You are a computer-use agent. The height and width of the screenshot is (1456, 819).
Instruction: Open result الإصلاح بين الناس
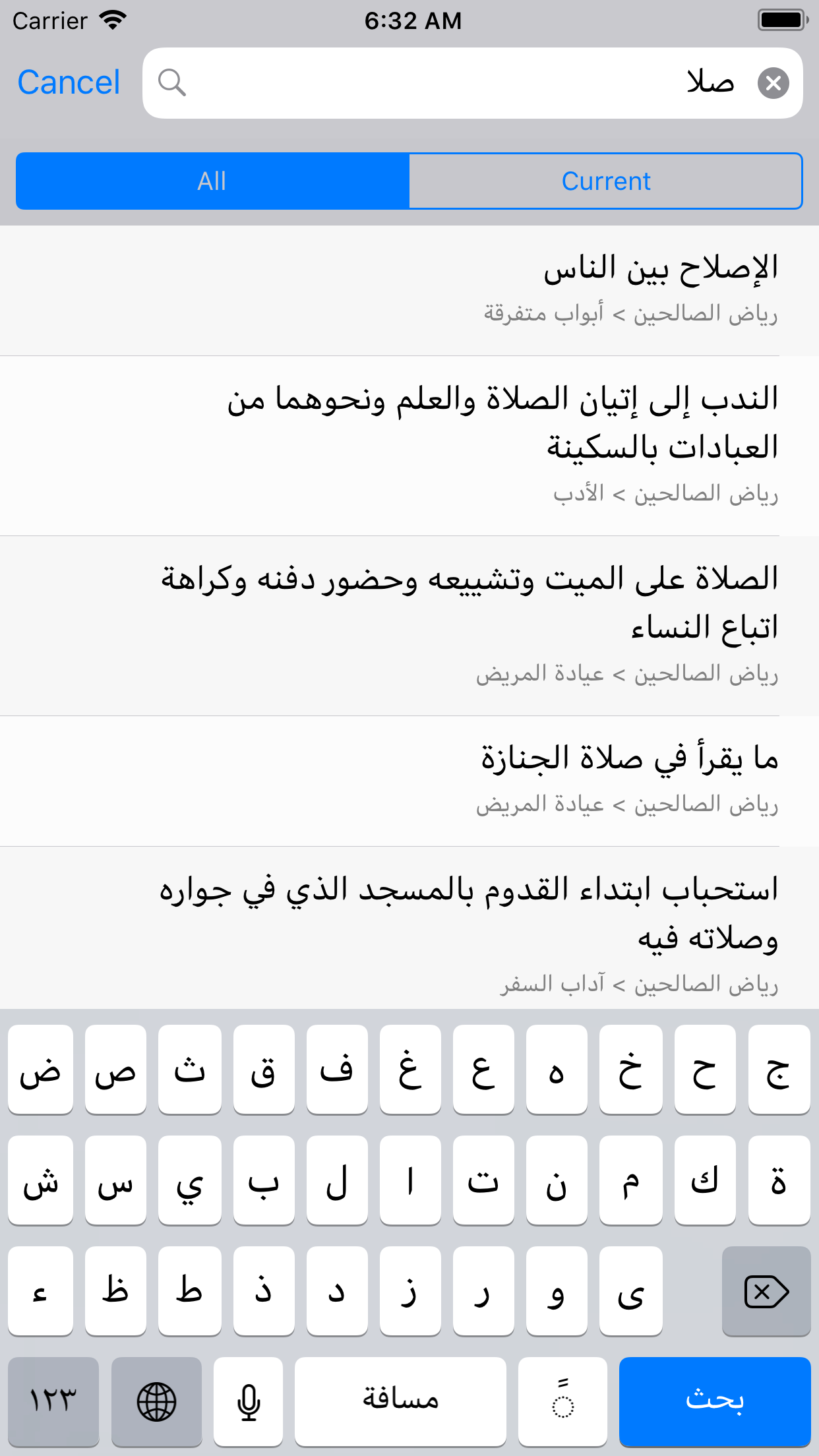(x=409, y=290)
